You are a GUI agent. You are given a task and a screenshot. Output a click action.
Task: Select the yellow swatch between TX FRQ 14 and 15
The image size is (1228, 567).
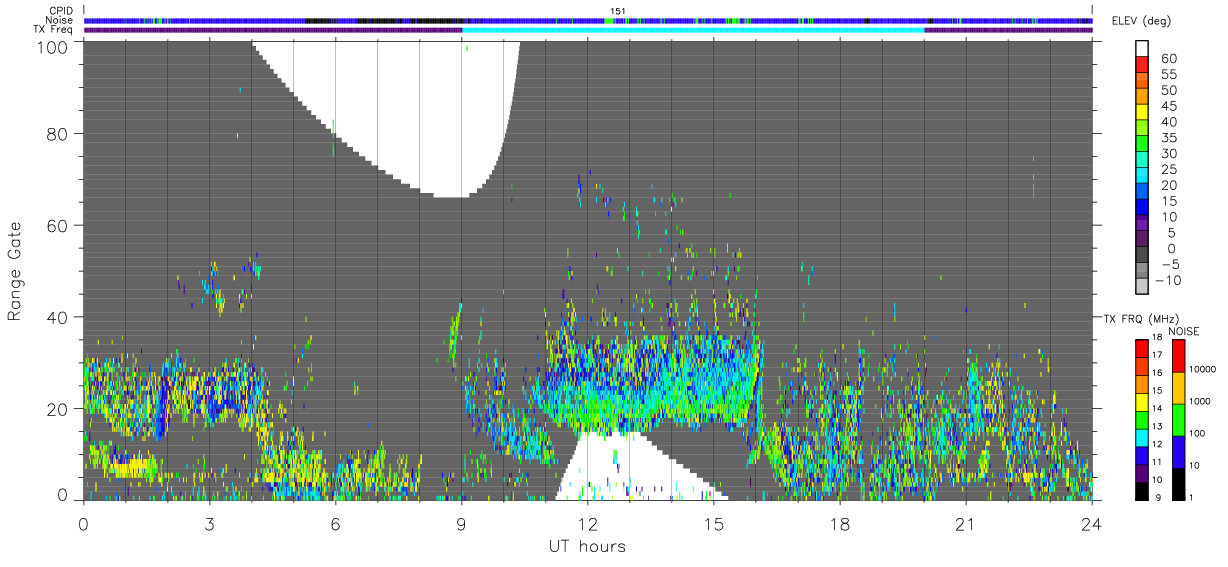[1143, 400]
